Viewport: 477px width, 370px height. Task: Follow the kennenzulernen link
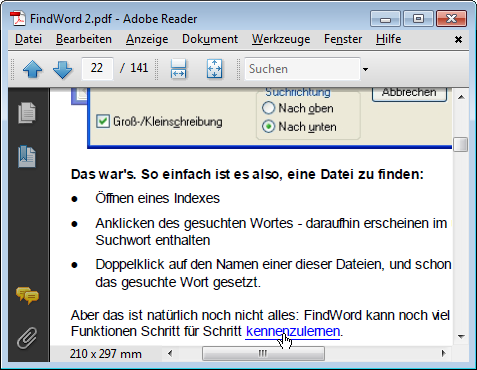pyautogui.click(x=293, y=332)
